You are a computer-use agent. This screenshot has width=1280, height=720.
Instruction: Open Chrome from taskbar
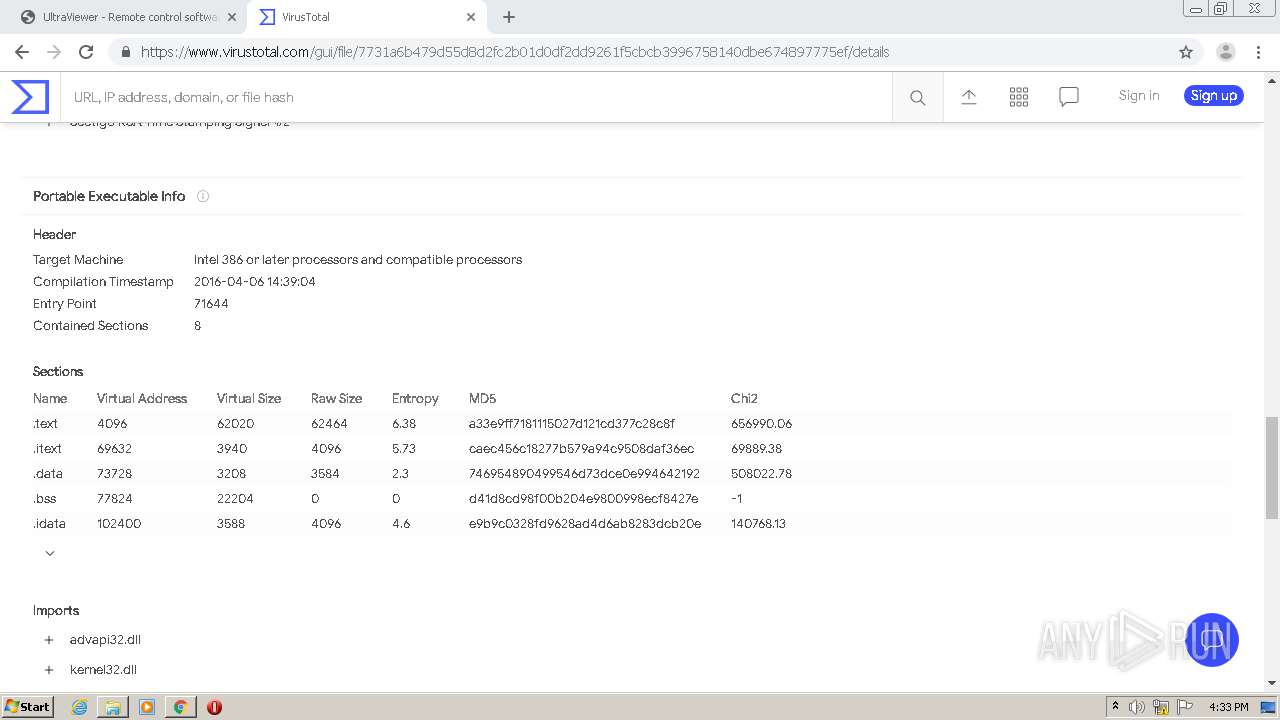click(180, 707)
